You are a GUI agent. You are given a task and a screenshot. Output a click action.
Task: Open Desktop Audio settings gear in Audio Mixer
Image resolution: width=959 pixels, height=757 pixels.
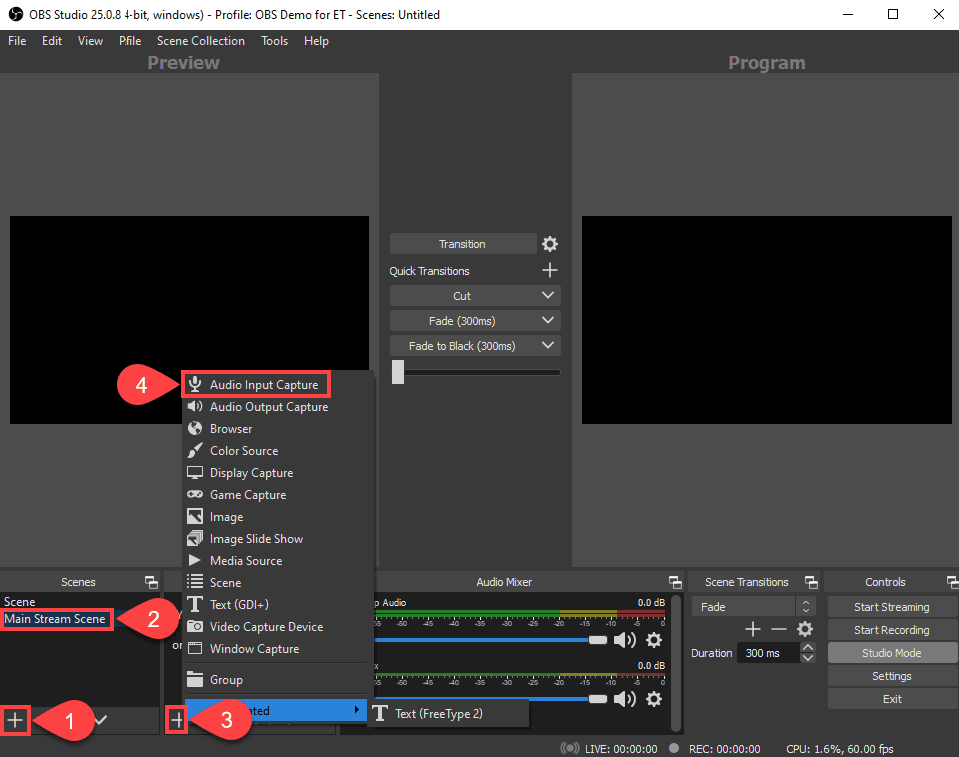click(x=655, y=640)
